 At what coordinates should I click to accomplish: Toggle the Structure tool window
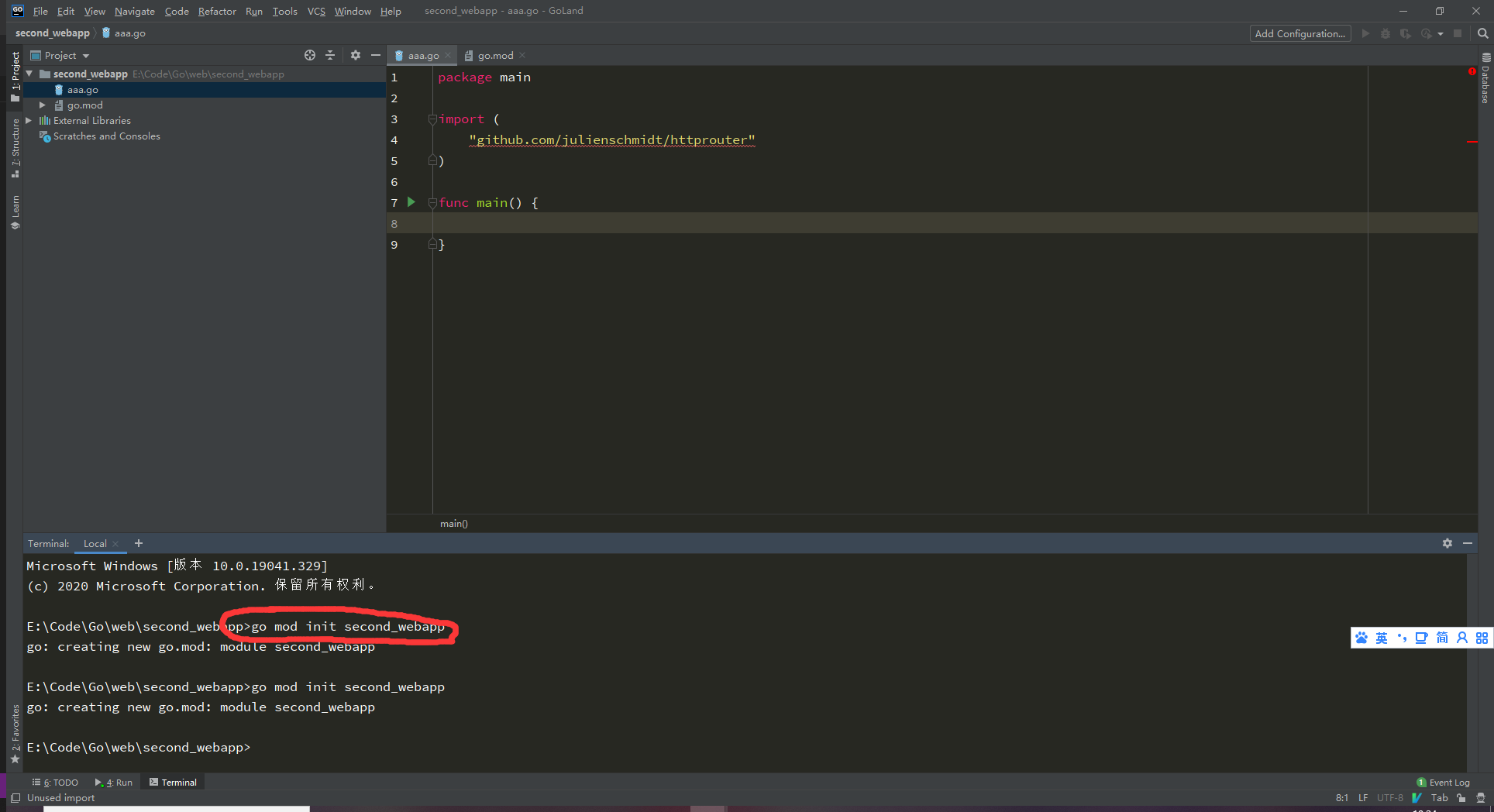pos(15,147)
